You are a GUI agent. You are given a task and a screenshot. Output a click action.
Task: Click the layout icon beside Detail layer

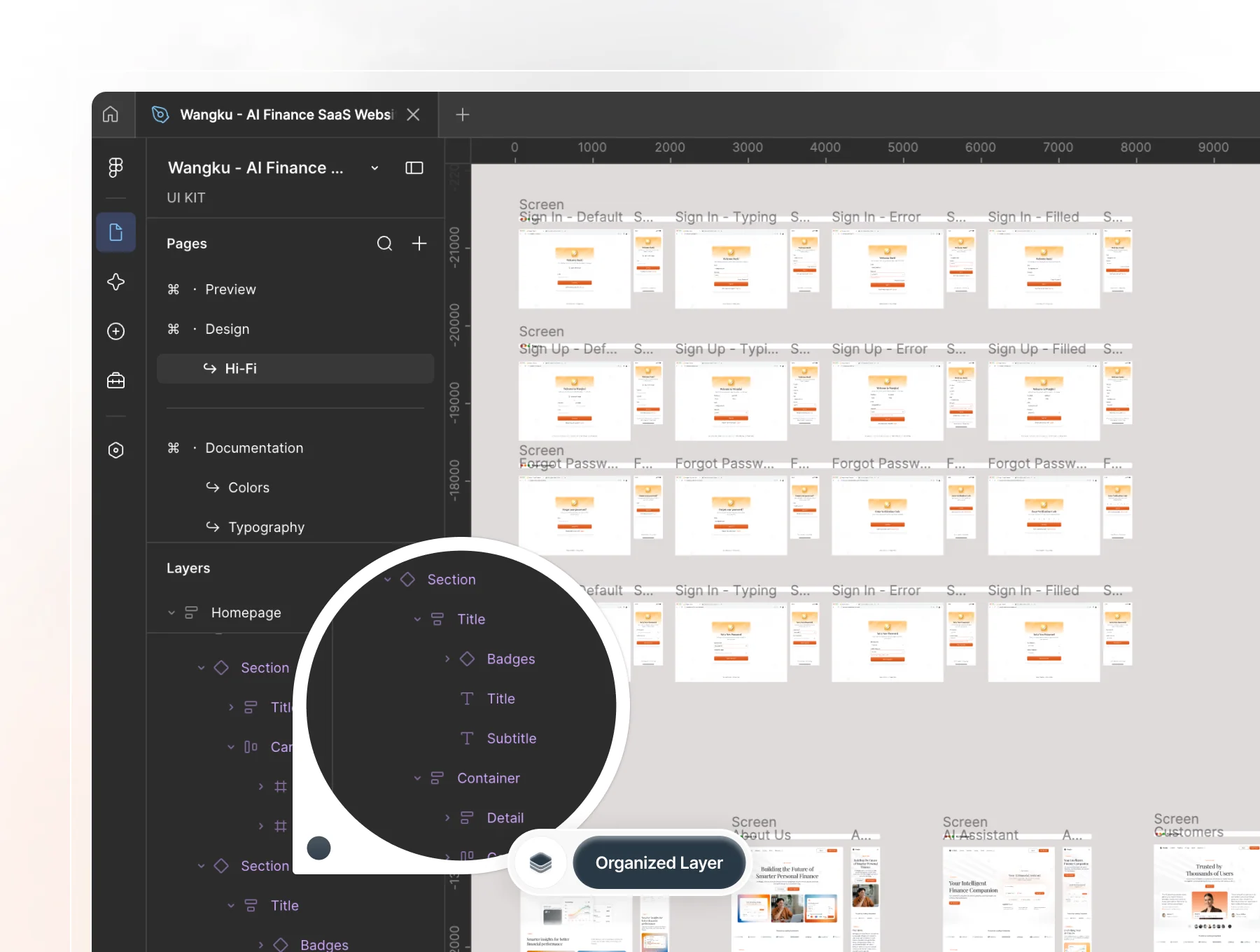coord(467,818)
